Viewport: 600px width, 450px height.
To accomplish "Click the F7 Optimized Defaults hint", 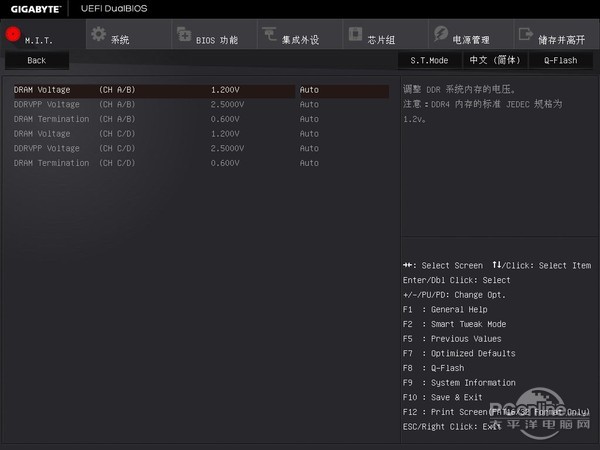I will point(459,354).
